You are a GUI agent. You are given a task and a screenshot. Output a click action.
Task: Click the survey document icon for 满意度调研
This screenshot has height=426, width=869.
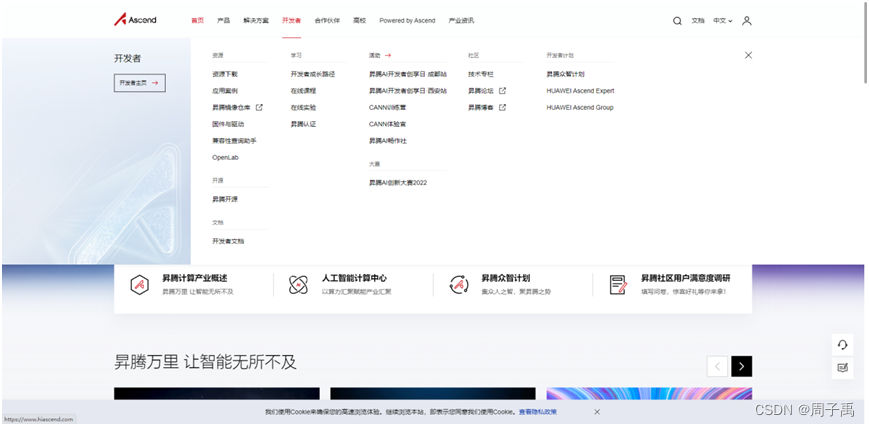618,285
